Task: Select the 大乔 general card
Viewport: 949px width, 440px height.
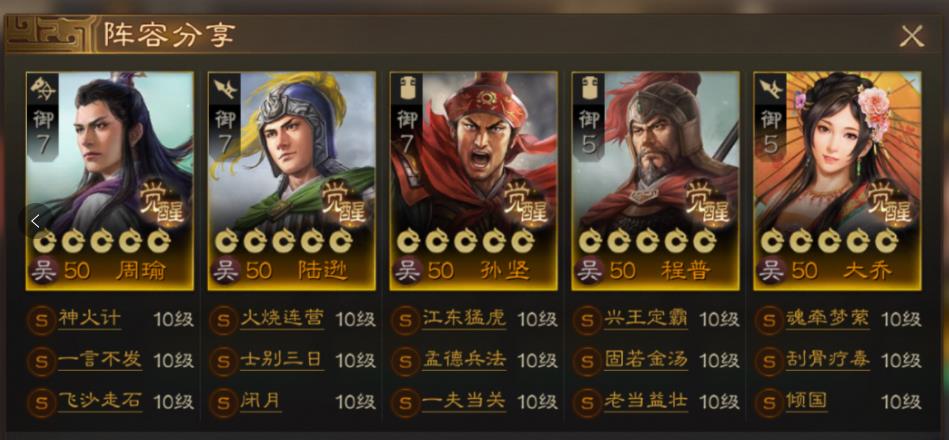Action: pyautogui.click(x=837, y=181)
